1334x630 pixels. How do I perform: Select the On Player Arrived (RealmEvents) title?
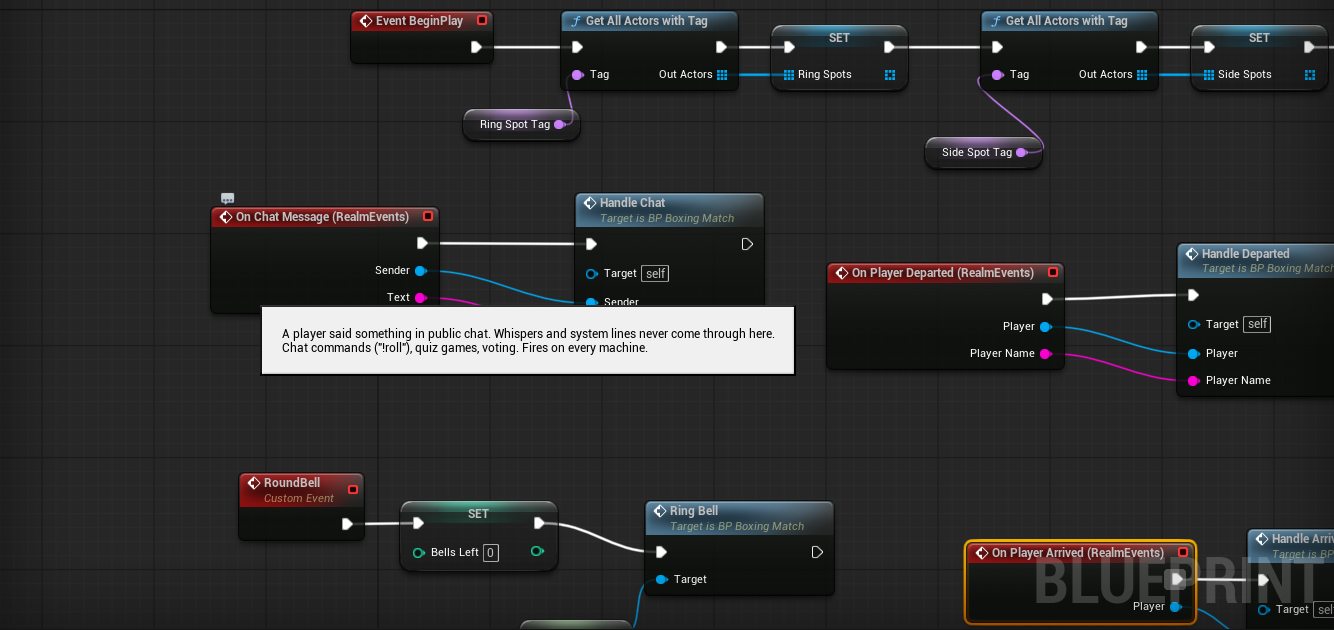1078,553
